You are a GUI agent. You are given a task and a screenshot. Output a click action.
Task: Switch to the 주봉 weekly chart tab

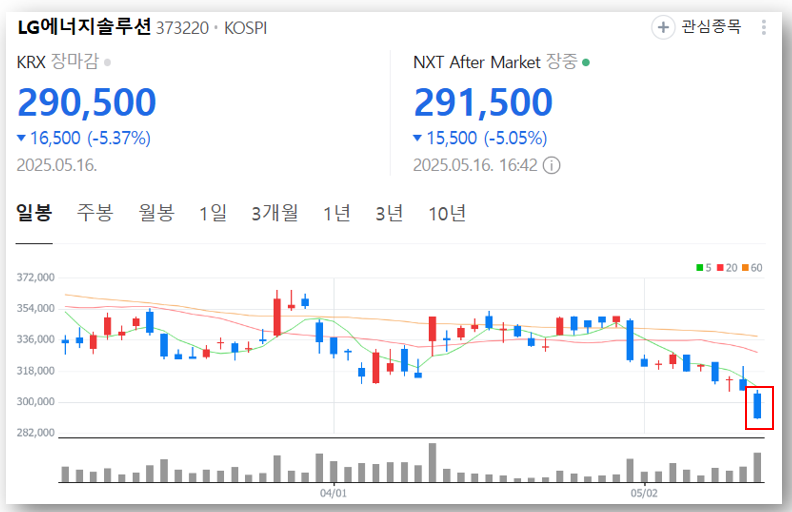95,213
